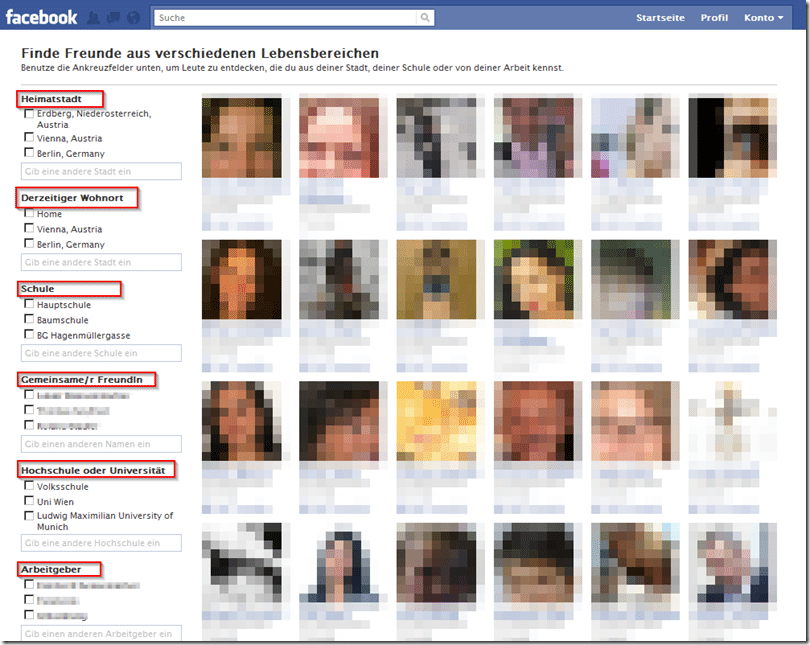Viewport: 810px width, 645px height.
Task: Tick Vienna, Austria under Heimatstadt
Action: 29,137
